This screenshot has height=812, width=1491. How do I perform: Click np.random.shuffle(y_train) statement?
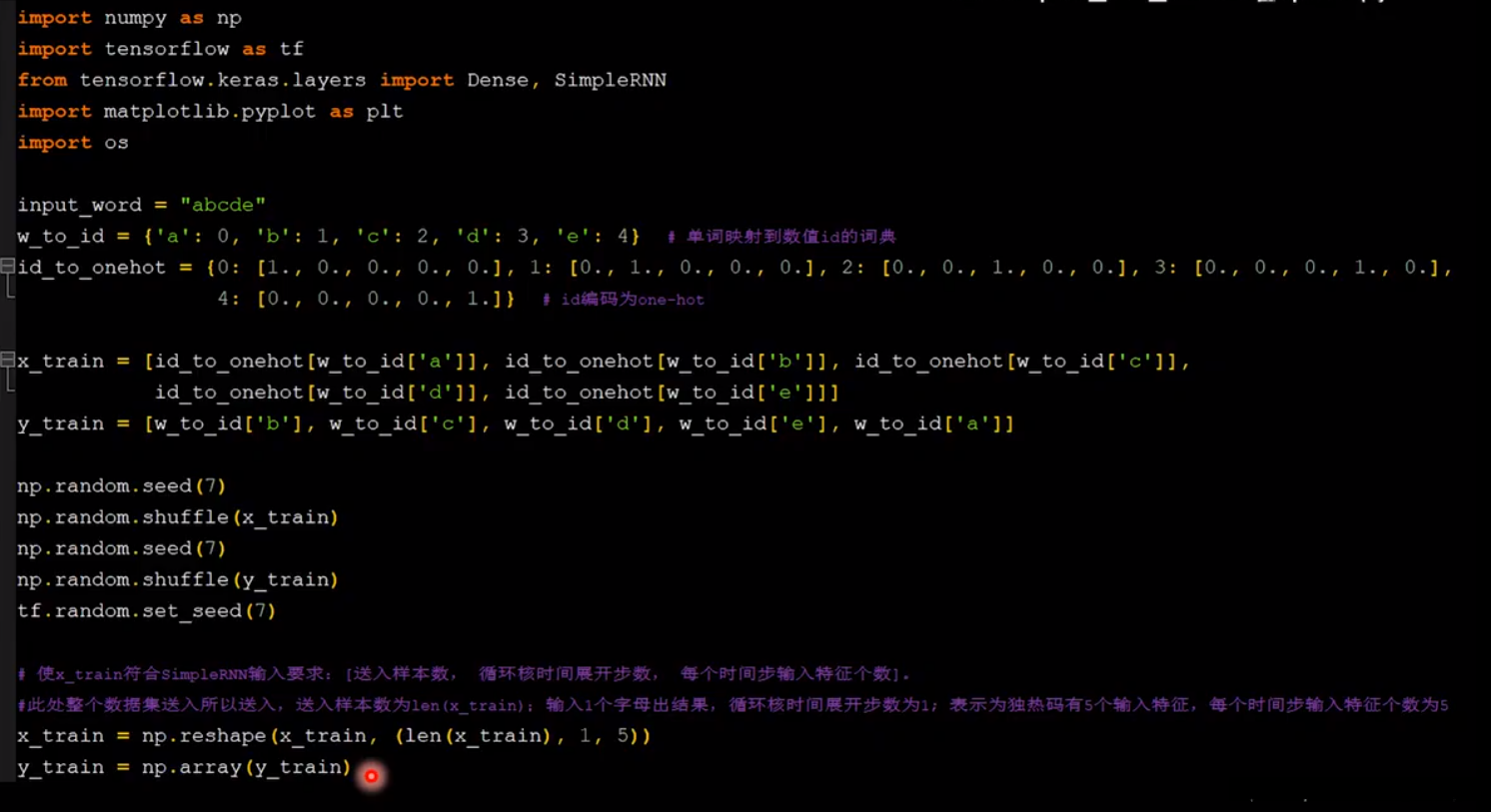click(x=177, y=579)
